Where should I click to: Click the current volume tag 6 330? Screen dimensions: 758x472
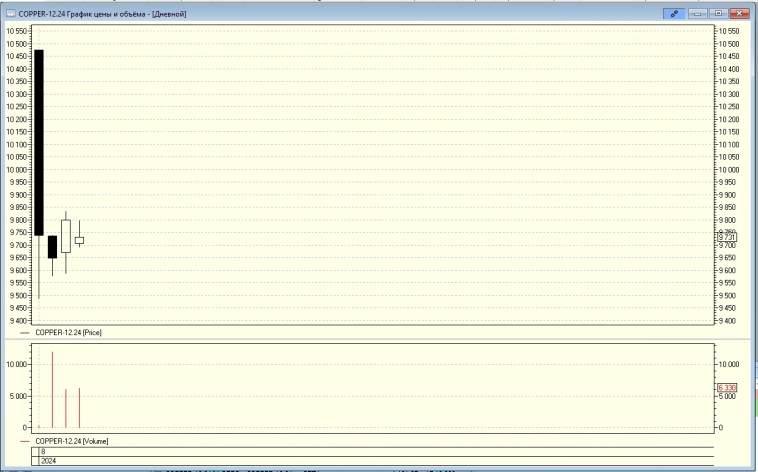pyautogui.click(x=727, y=388)
